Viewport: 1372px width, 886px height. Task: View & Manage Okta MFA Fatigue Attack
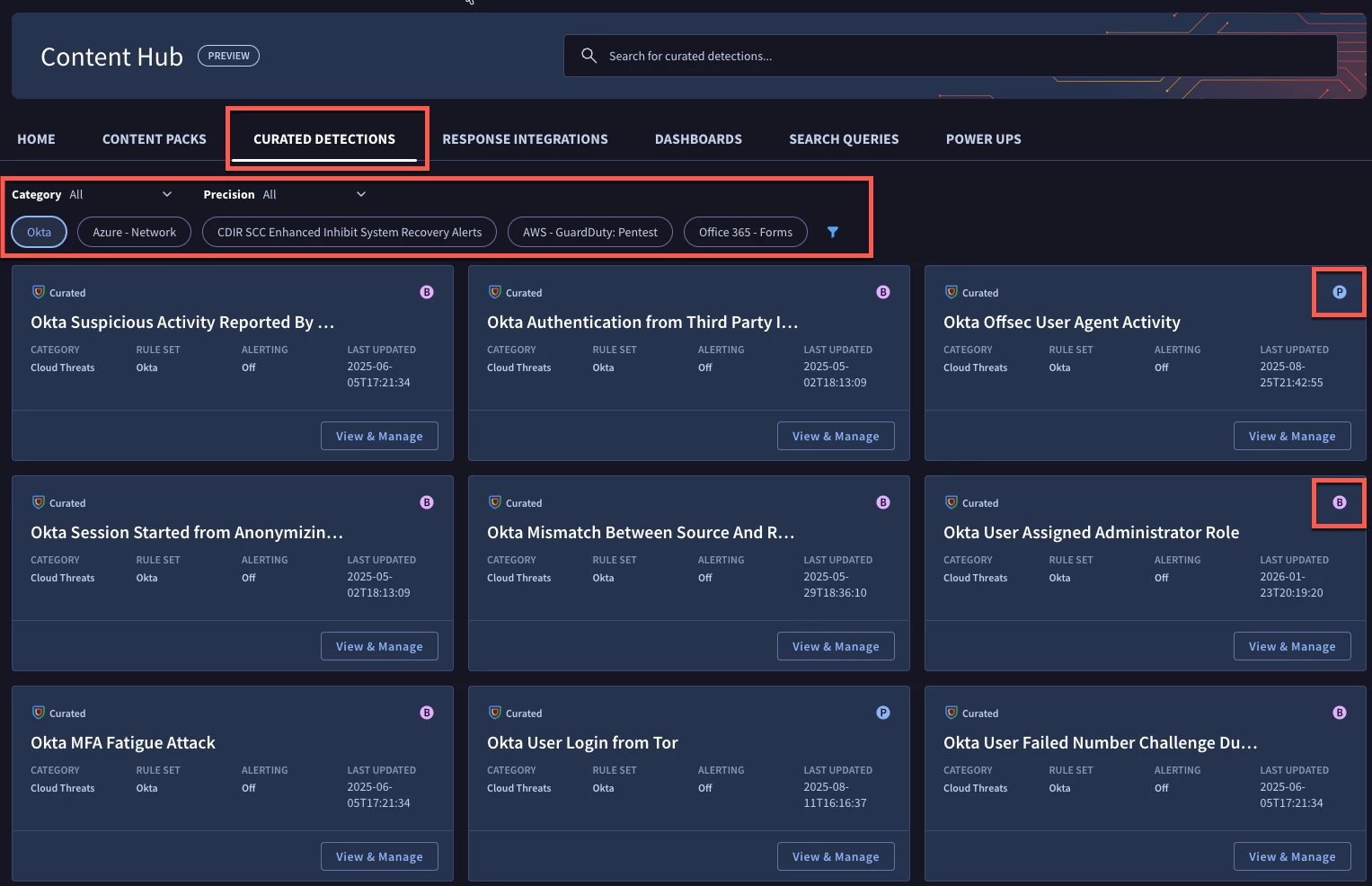[379, 856]
